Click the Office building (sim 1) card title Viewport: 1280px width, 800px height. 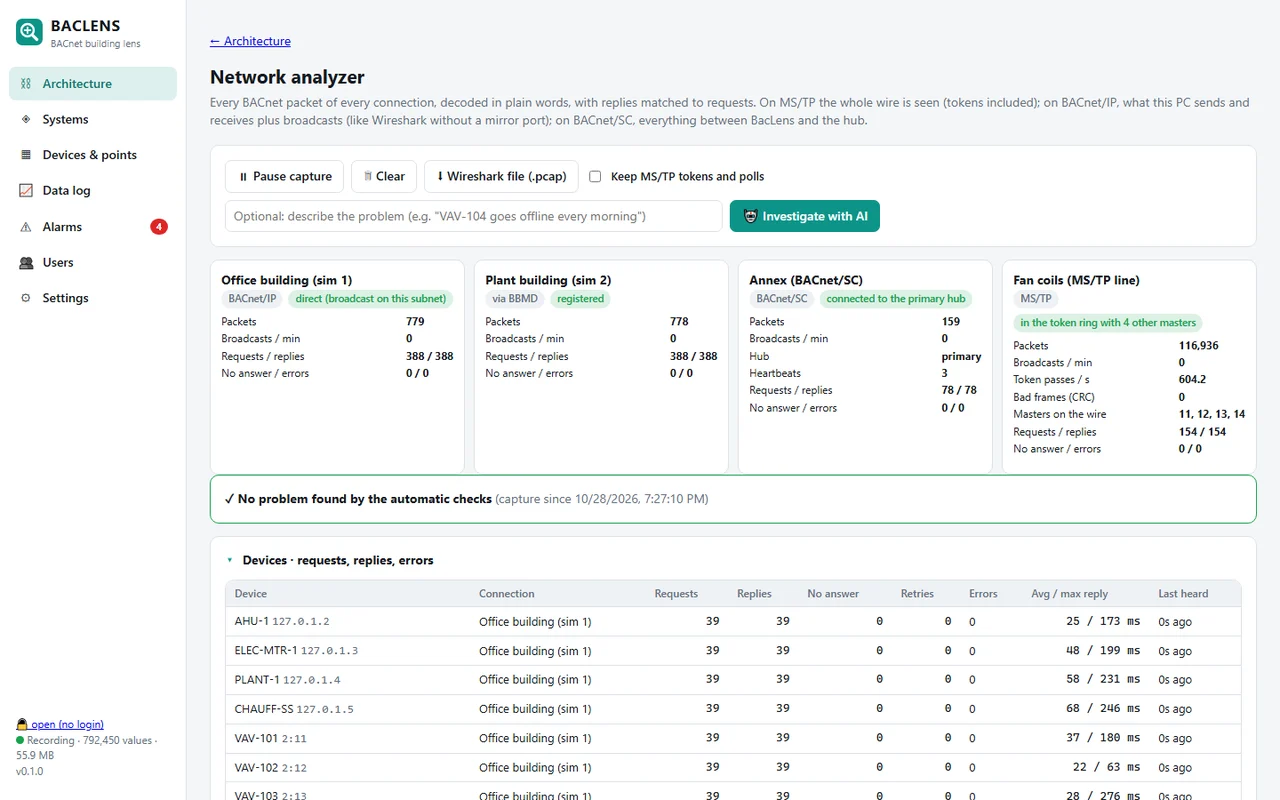click(287, 280)
